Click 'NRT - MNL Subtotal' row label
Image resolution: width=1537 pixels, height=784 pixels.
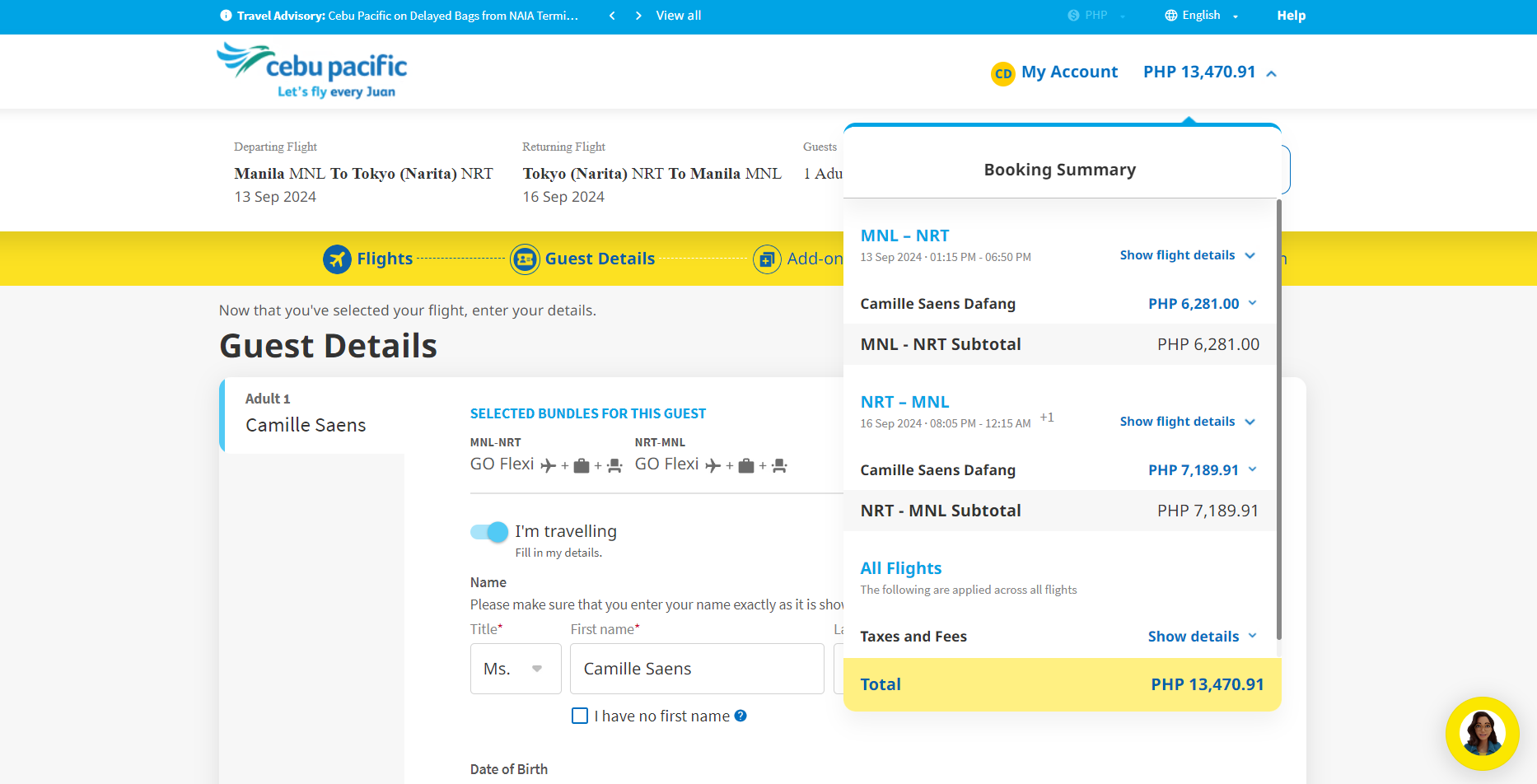point(941,511)
